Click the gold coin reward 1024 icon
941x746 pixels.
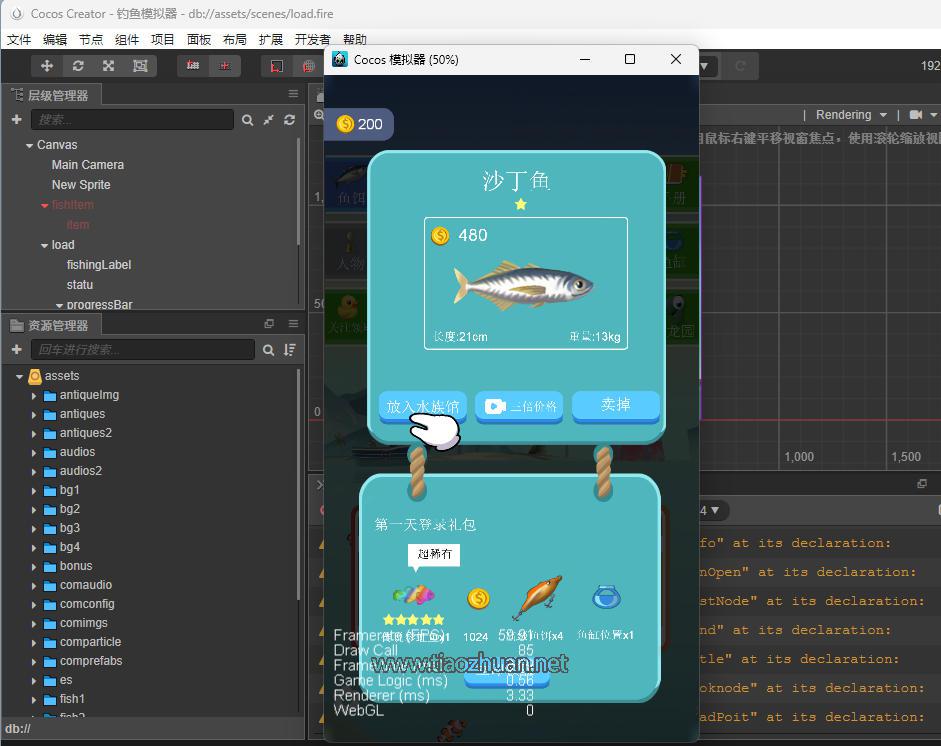(478, 598)
